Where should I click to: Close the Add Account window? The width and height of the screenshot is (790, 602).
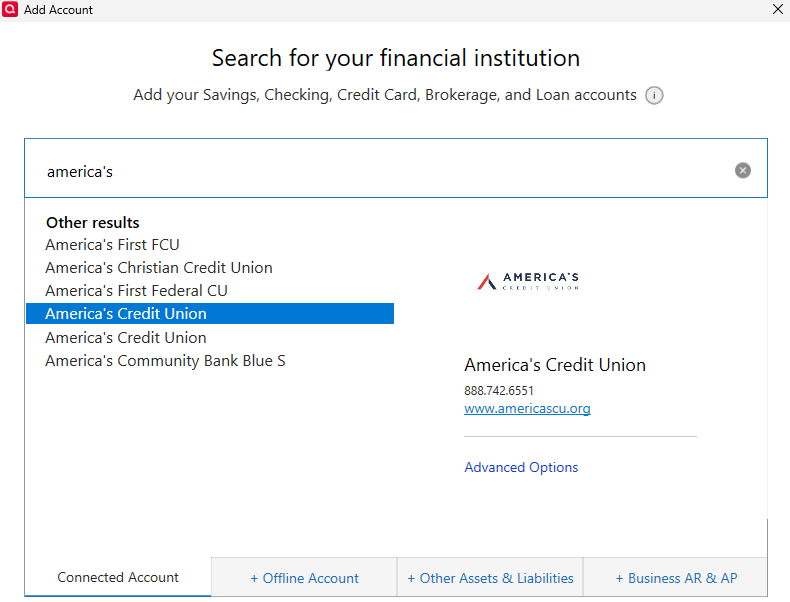tap(778, 9)
